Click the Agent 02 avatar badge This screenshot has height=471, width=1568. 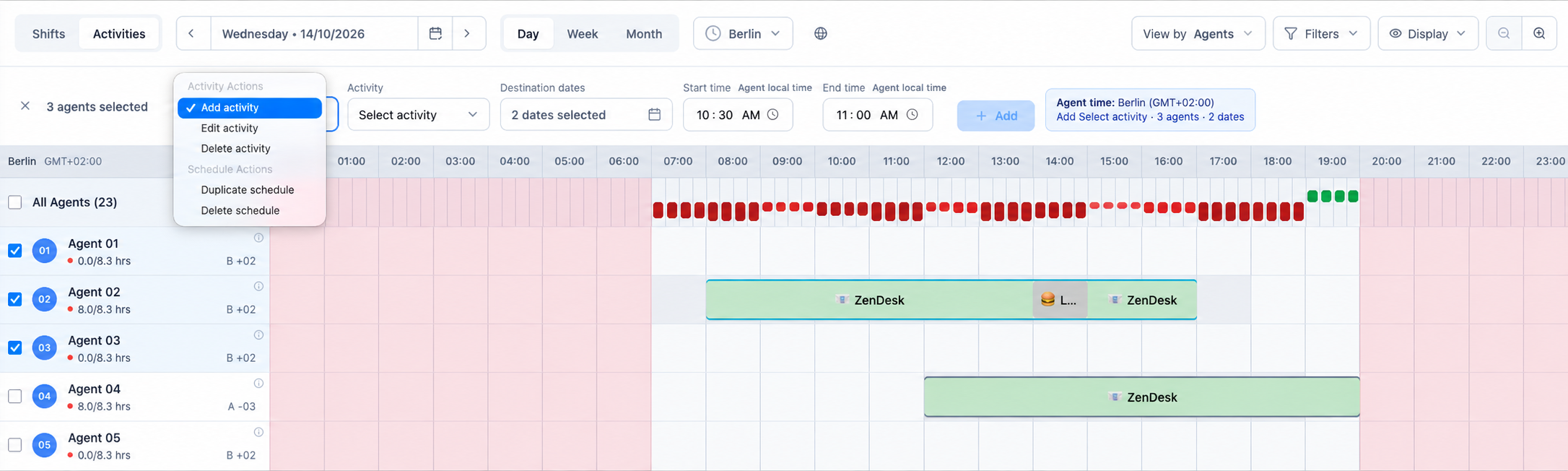click(45, 299)
